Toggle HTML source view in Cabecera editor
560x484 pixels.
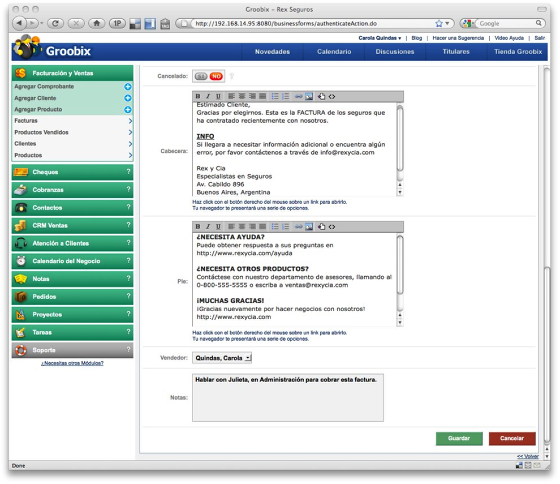coord(332,96)
